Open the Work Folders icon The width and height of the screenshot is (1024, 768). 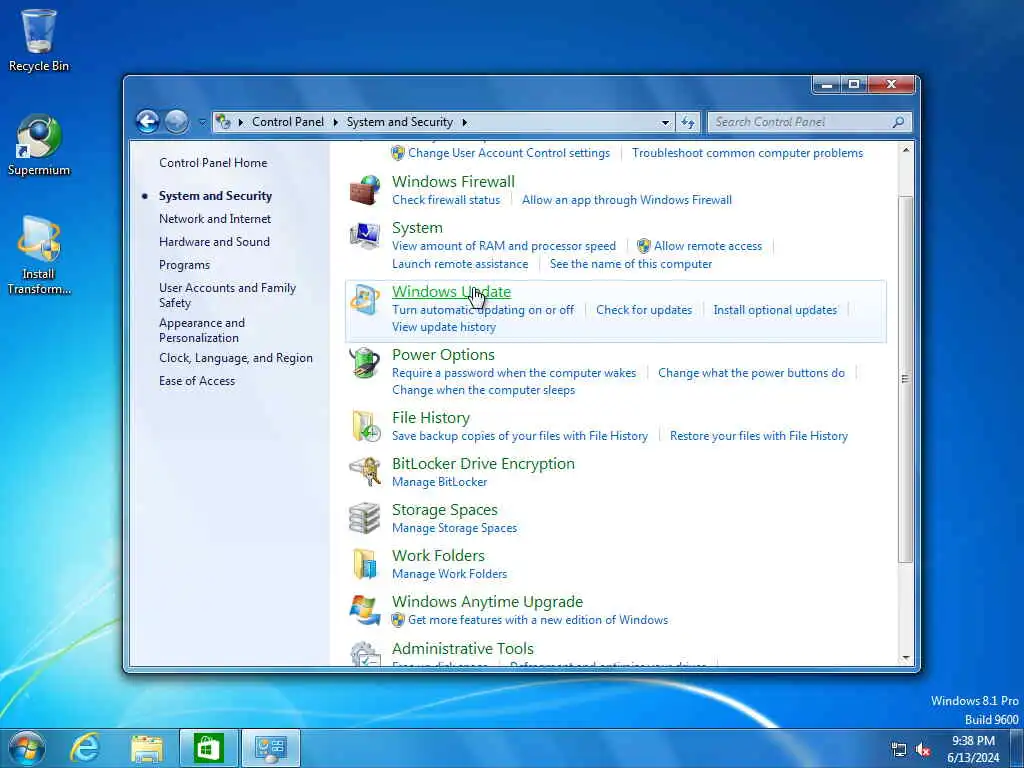pyautogui.click(x=364, y=564)
